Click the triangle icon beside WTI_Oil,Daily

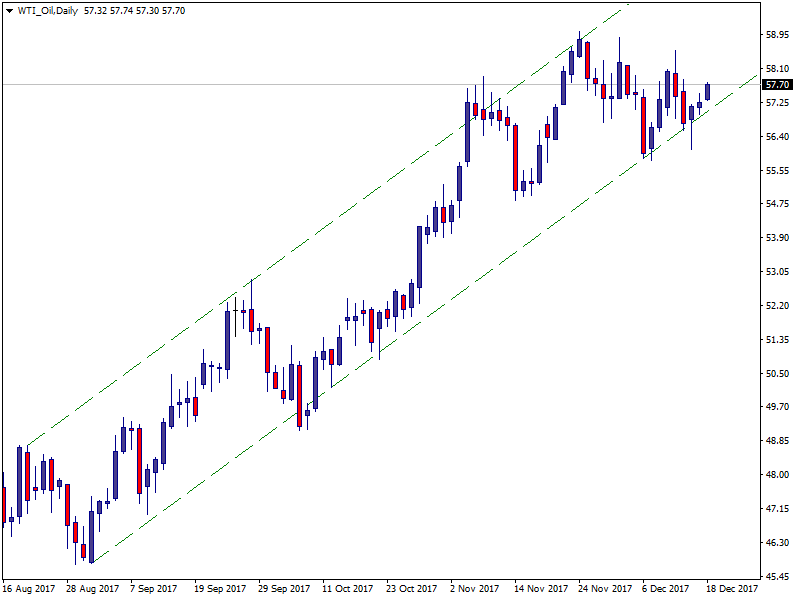coord(10,10)
